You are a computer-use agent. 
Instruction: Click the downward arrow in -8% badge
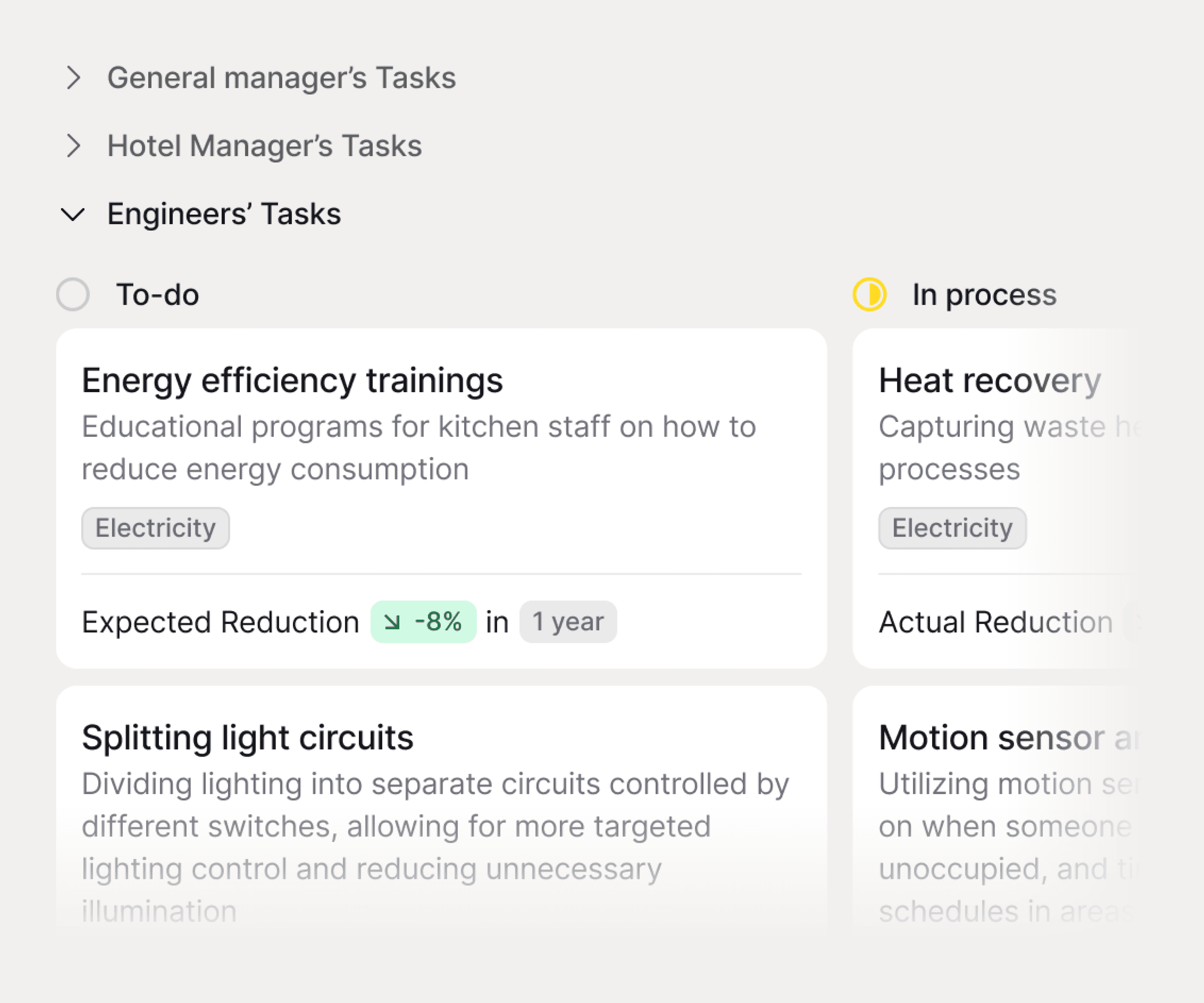(392, 622)
